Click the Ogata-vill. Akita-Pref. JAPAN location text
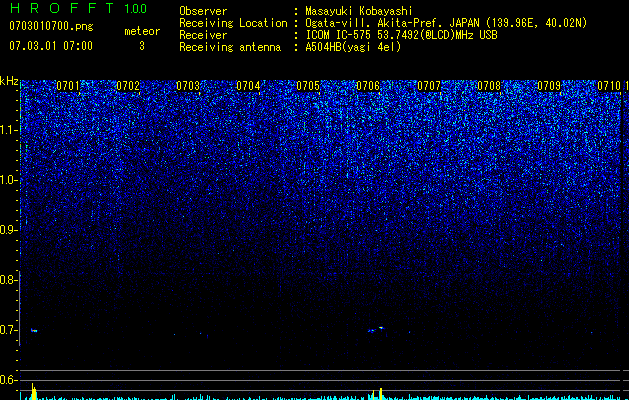The height and width of the screenshot is (400, 629). 446,23
